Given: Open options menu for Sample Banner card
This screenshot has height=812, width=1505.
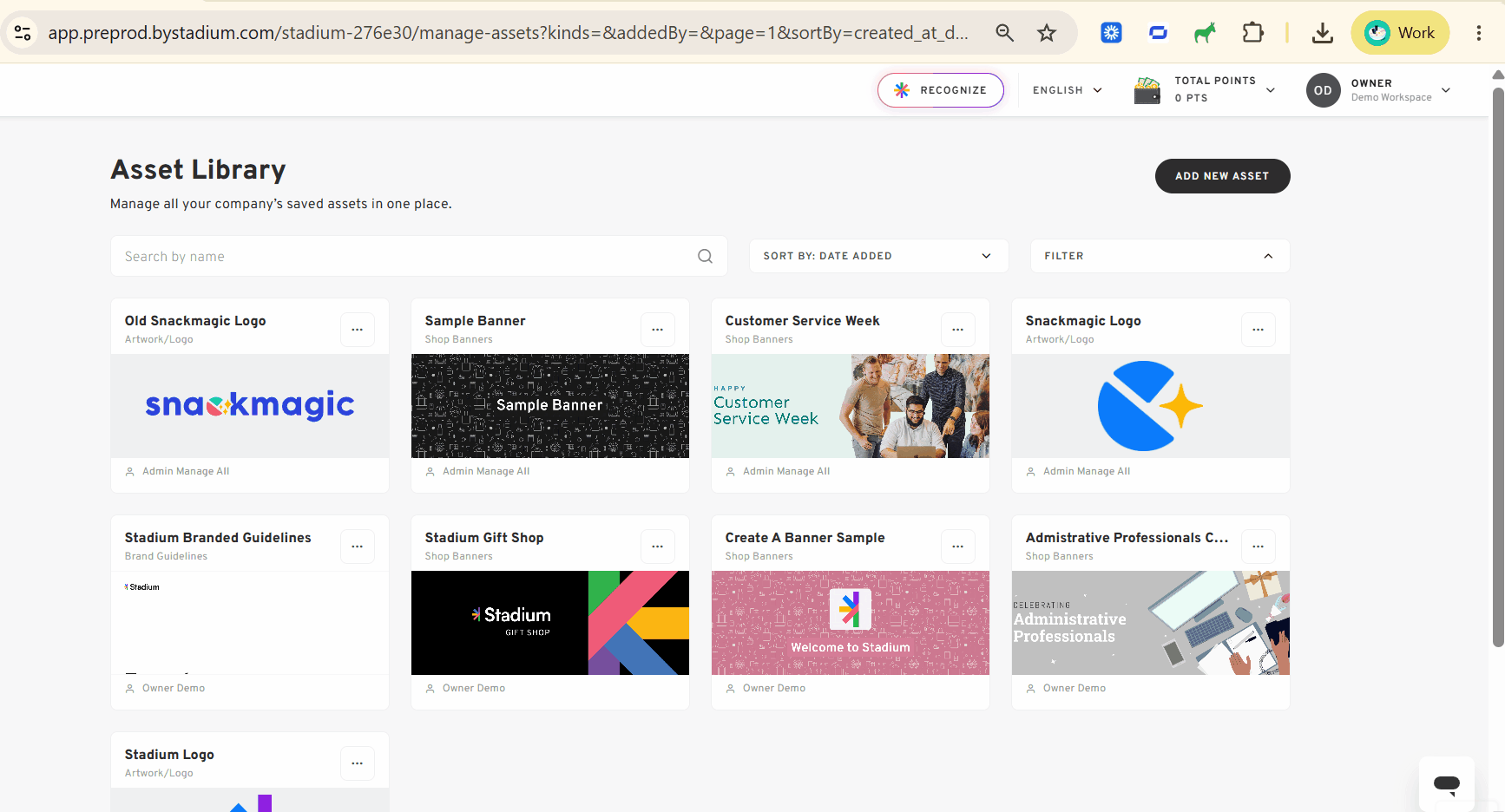Looking at the screenshot, I should click(657, 330).
